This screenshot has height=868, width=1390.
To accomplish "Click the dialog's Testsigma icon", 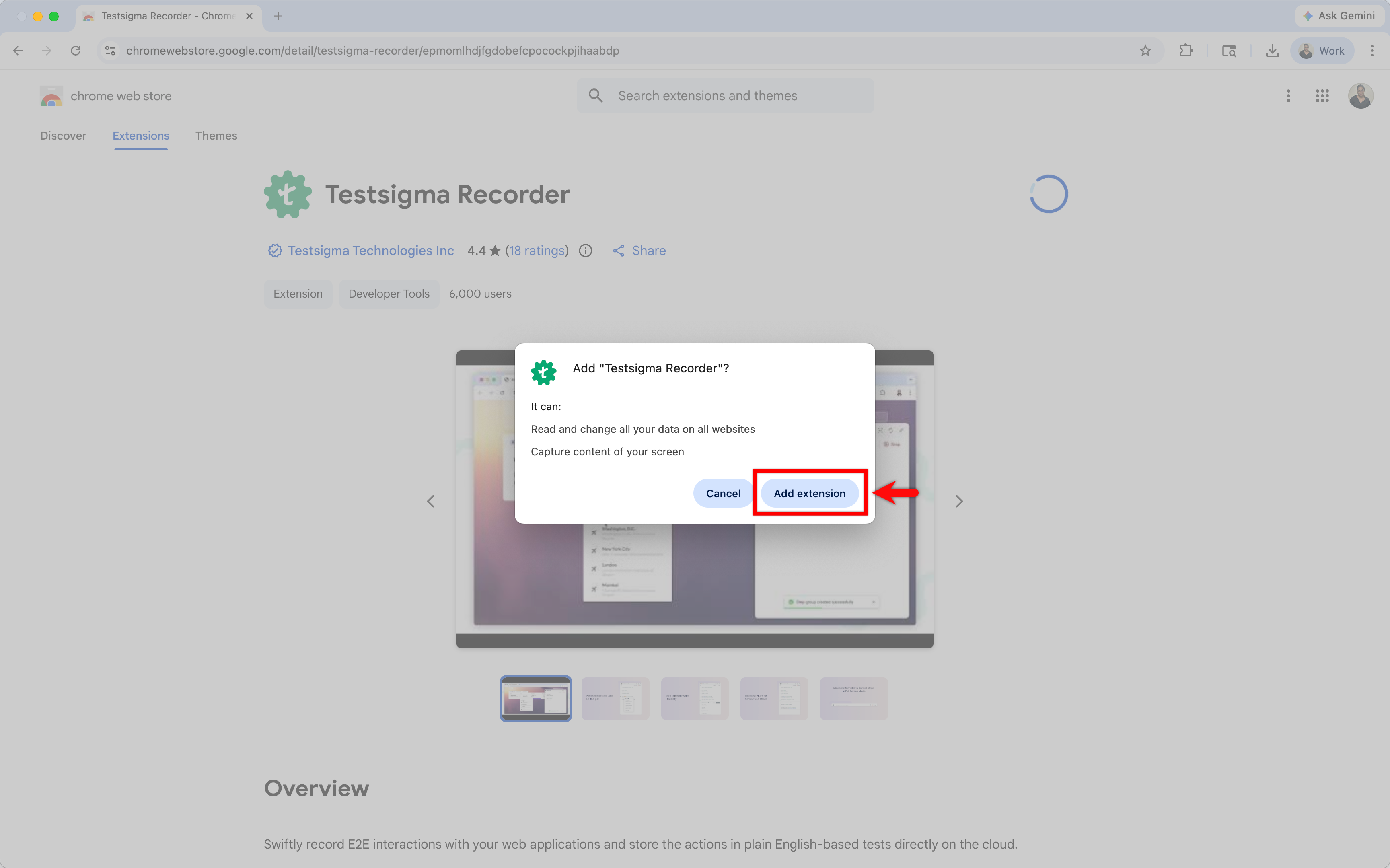I will click(x=543, y=372).
